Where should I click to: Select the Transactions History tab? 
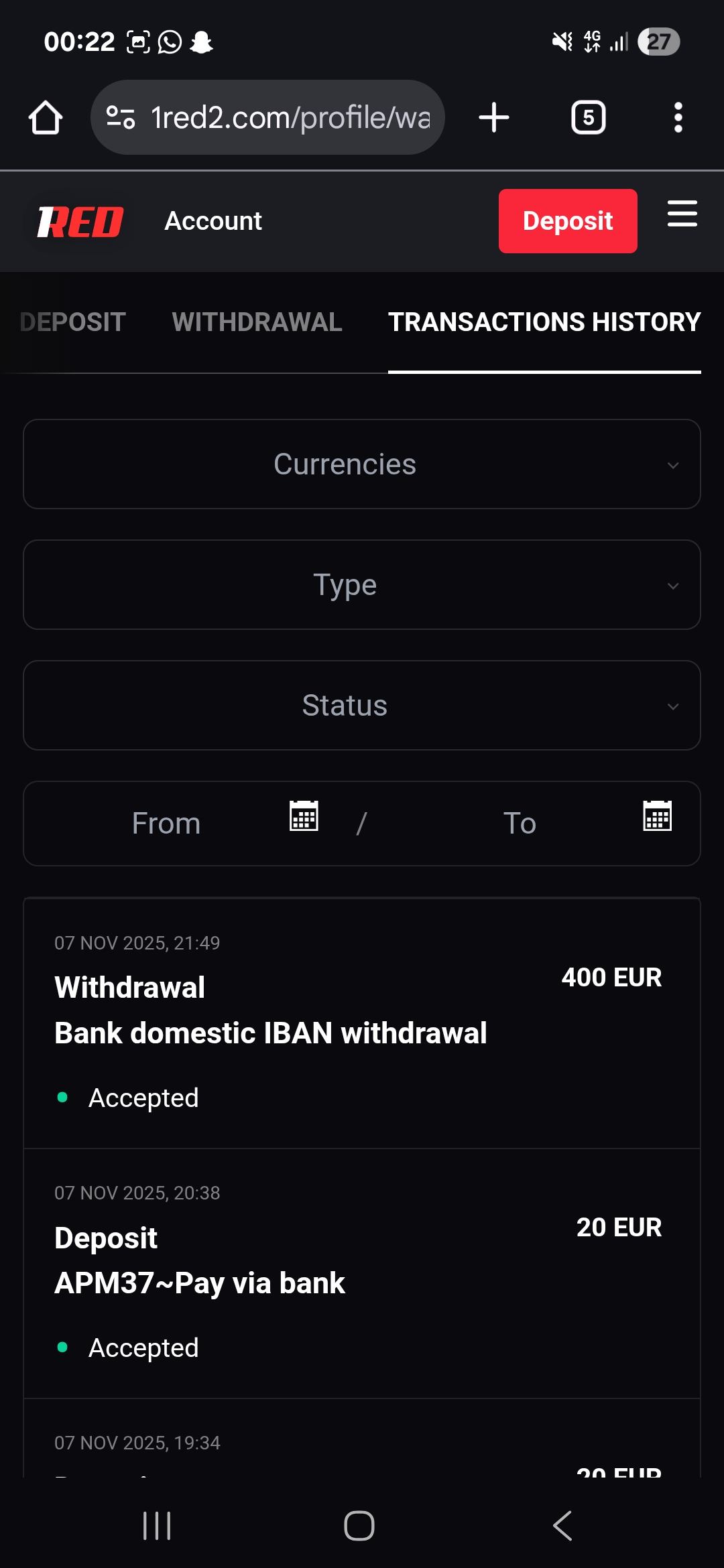click(x=544, y=322)
